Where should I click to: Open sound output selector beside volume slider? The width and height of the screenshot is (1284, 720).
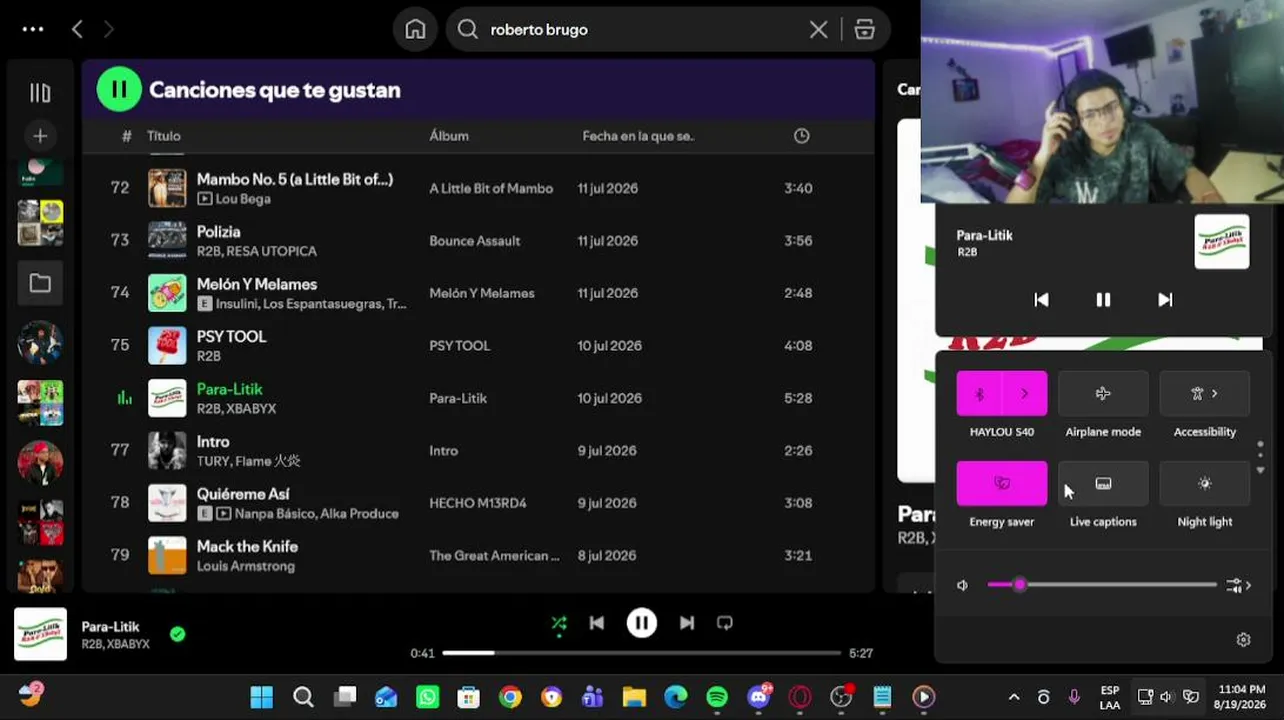[1239, 585]
